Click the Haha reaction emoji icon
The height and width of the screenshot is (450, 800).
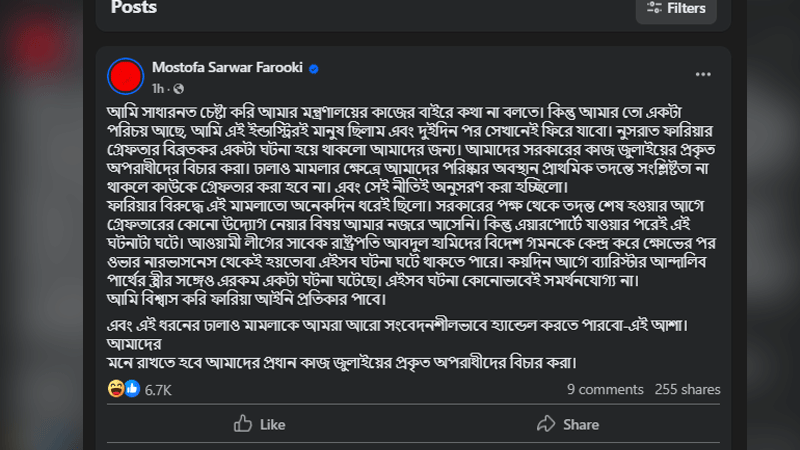(x=116, y=389)
